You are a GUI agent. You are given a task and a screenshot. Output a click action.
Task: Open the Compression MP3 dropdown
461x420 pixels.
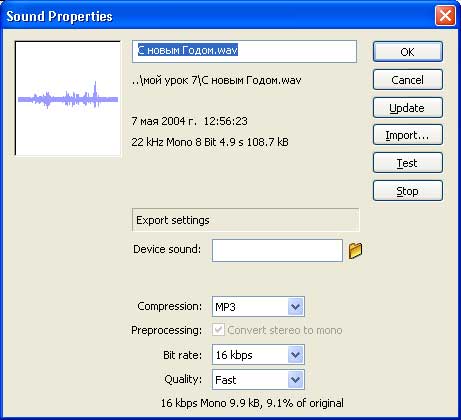(x=258, y=306)
